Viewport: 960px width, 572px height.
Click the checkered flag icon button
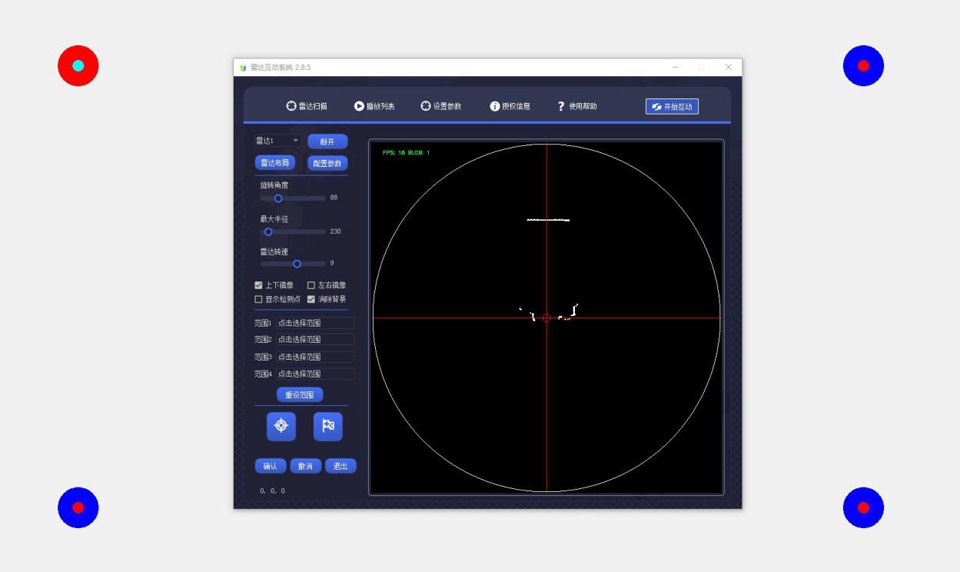pyautogui.click(x=328, y=426)
